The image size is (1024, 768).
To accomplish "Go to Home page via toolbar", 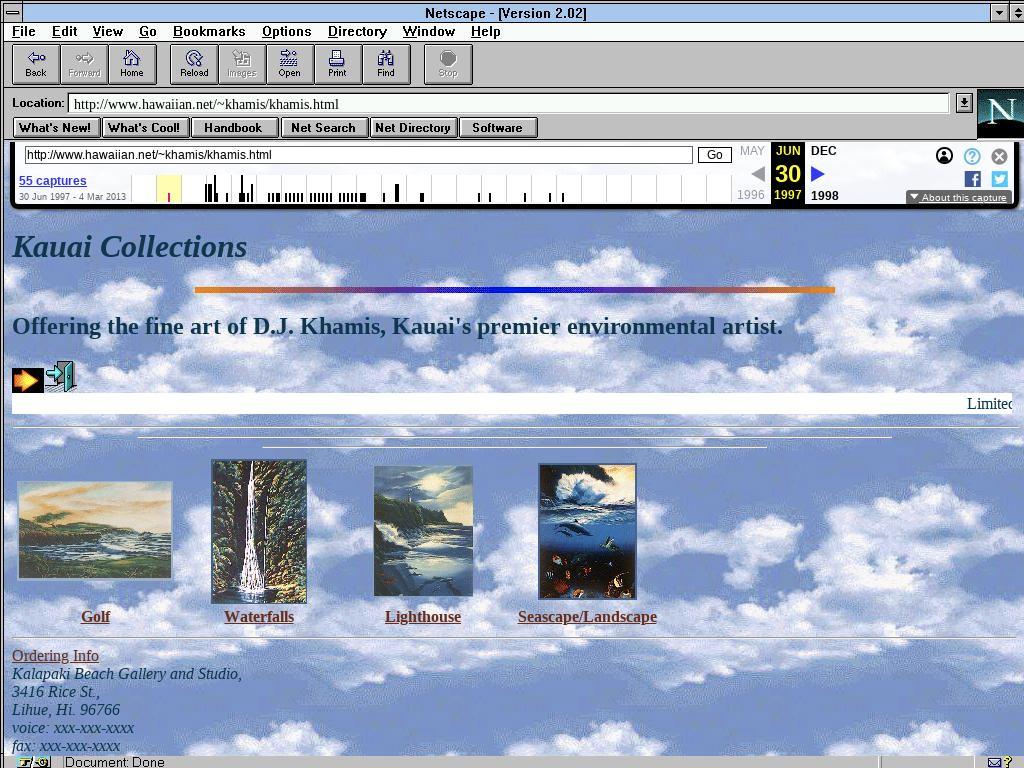I will (x=132, y=64).
